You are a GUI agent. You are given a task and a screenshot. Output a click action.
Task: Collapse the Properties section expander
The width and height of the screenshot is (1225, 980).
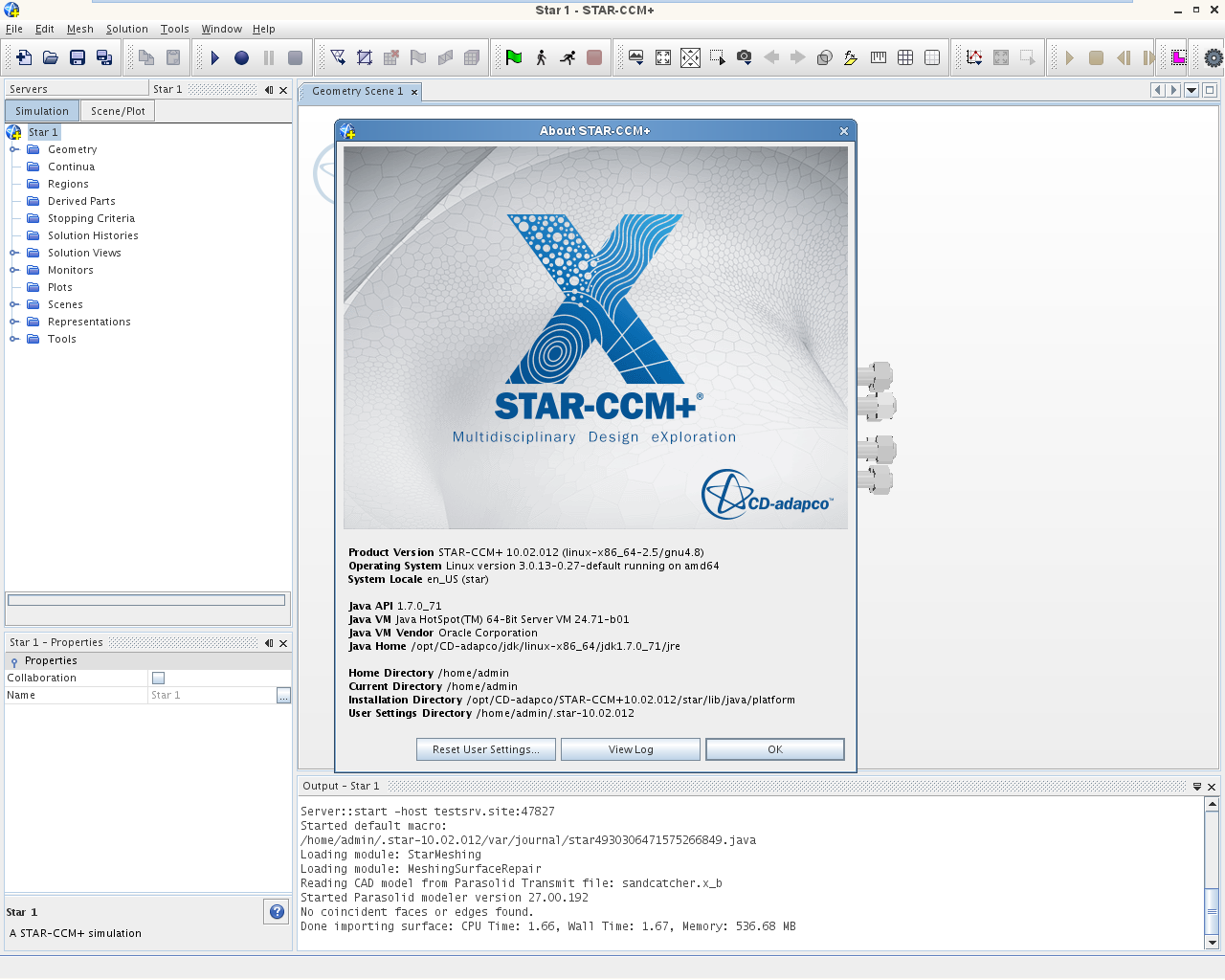14,661
